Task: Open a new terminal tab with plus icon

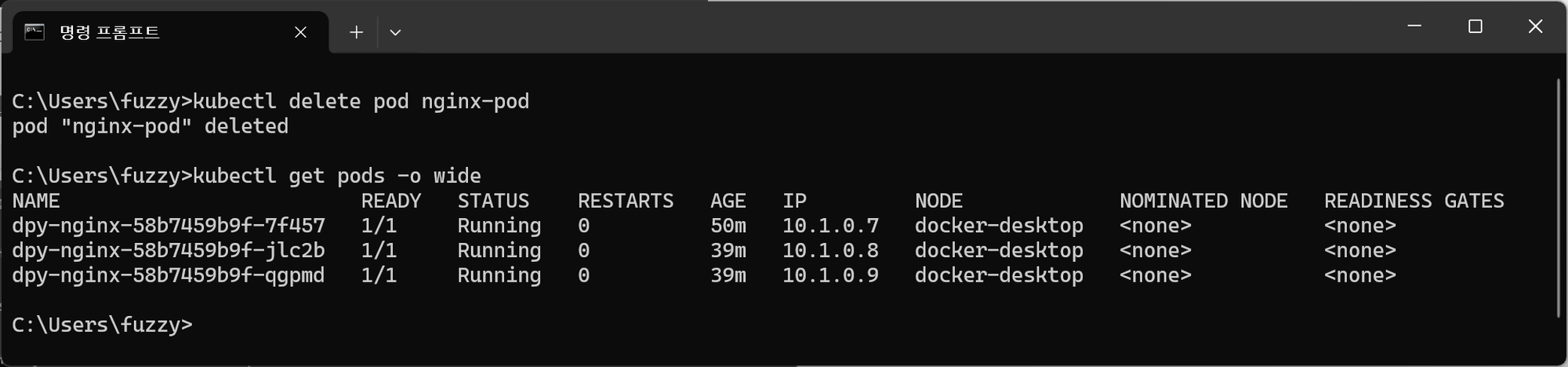Action: click(356, 32)
